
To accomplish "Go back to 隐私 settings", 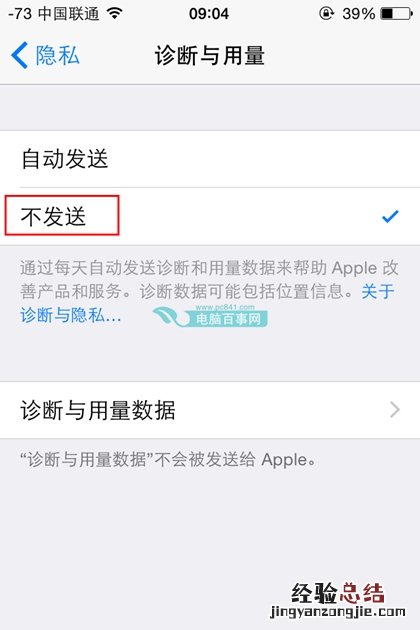I will click(45, 55).
